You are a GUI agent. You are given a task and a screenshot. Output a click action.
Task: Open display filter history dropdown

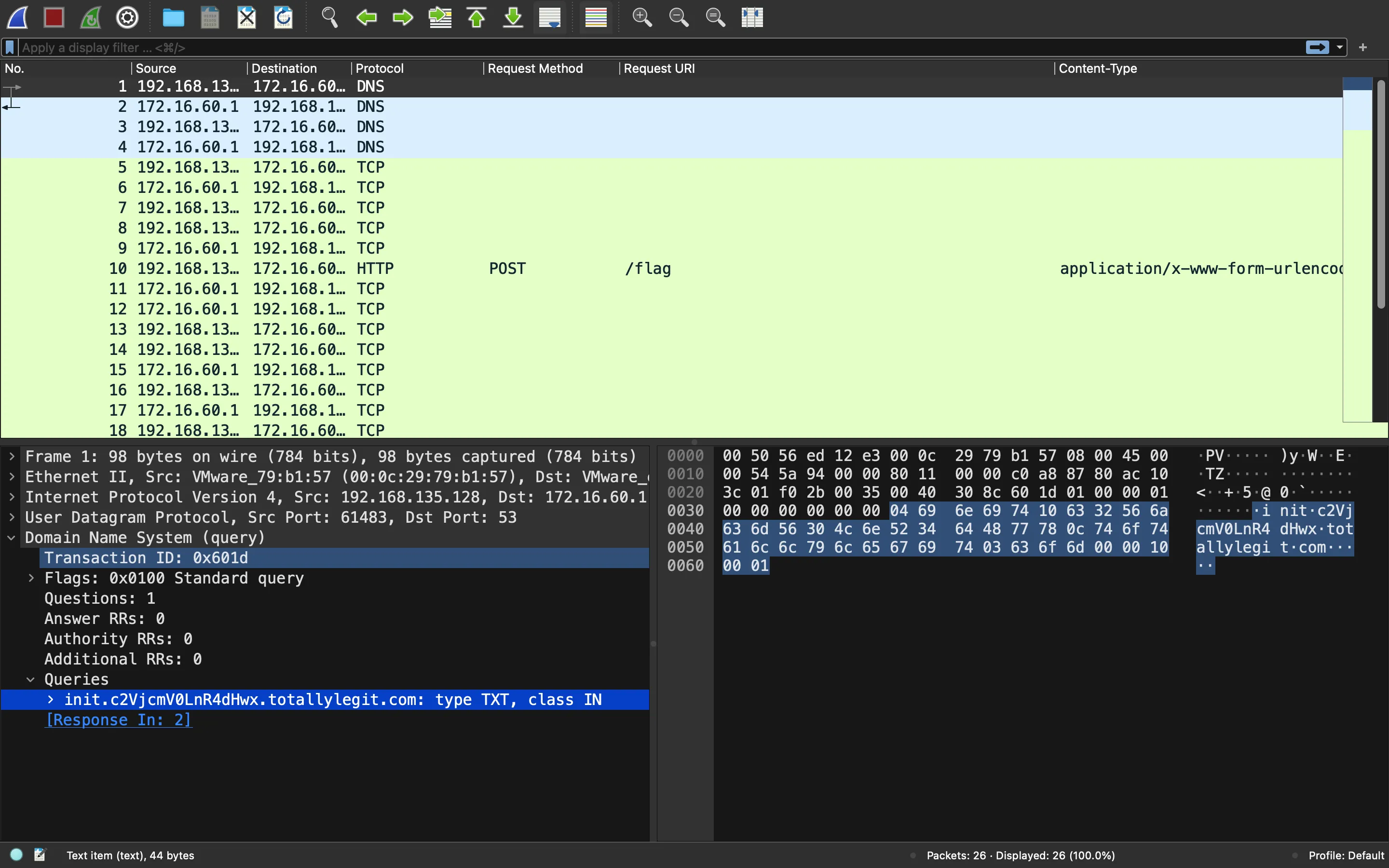coord(1340,47)
